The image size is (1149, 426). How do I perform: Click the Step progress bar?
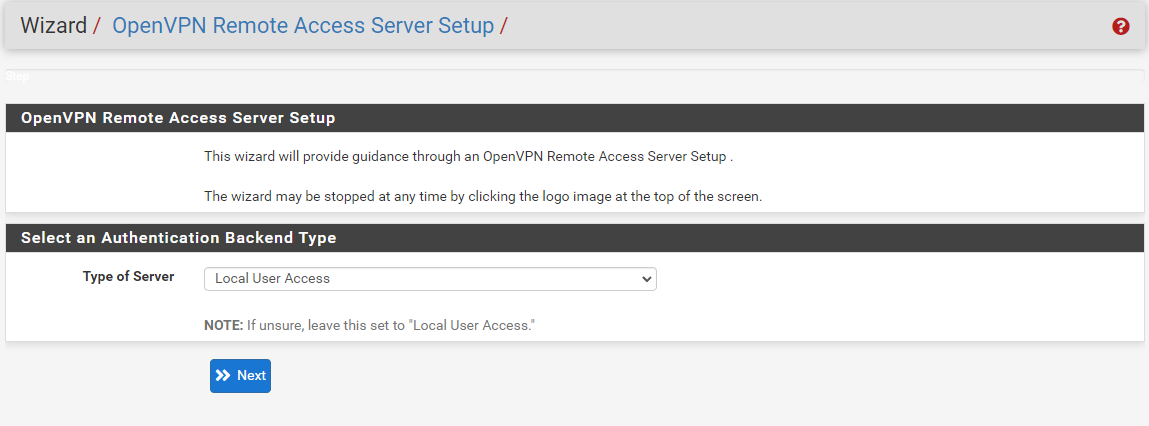[574, 76]
